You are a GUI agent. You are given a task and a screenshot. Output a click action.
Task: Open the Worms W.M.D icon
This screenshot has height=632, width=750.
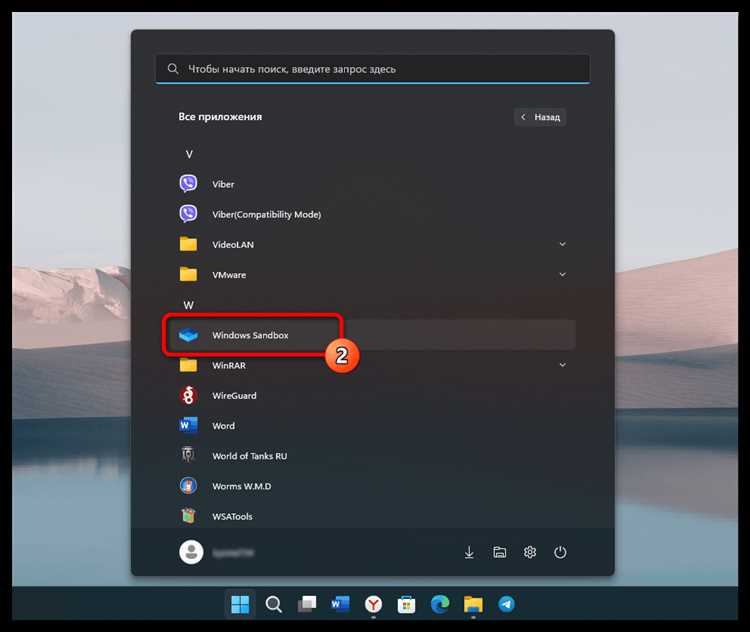coord(188,486)
